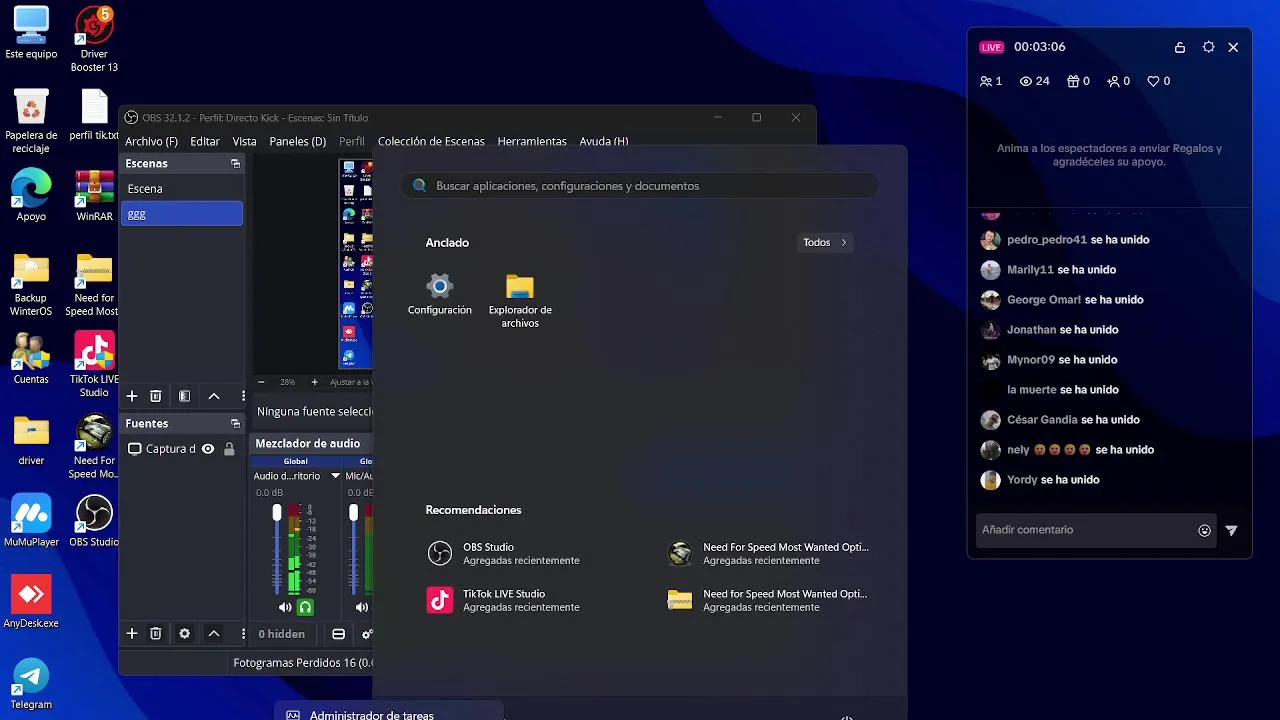The width and height of the screenshot is (1280, 720).
Task: Click the new followers icon in LIVE panel
Action: [x=1113, y=81]
